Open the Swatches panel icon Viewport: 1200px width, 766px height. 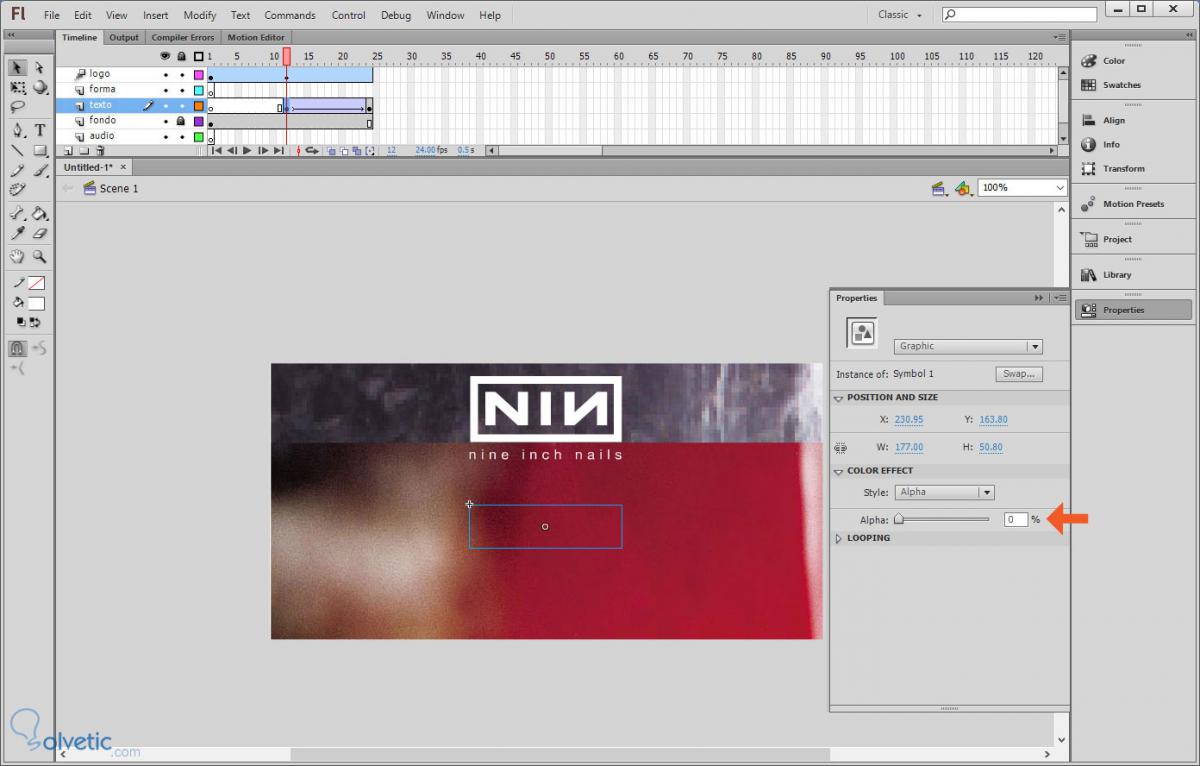tap(1089, 85)
